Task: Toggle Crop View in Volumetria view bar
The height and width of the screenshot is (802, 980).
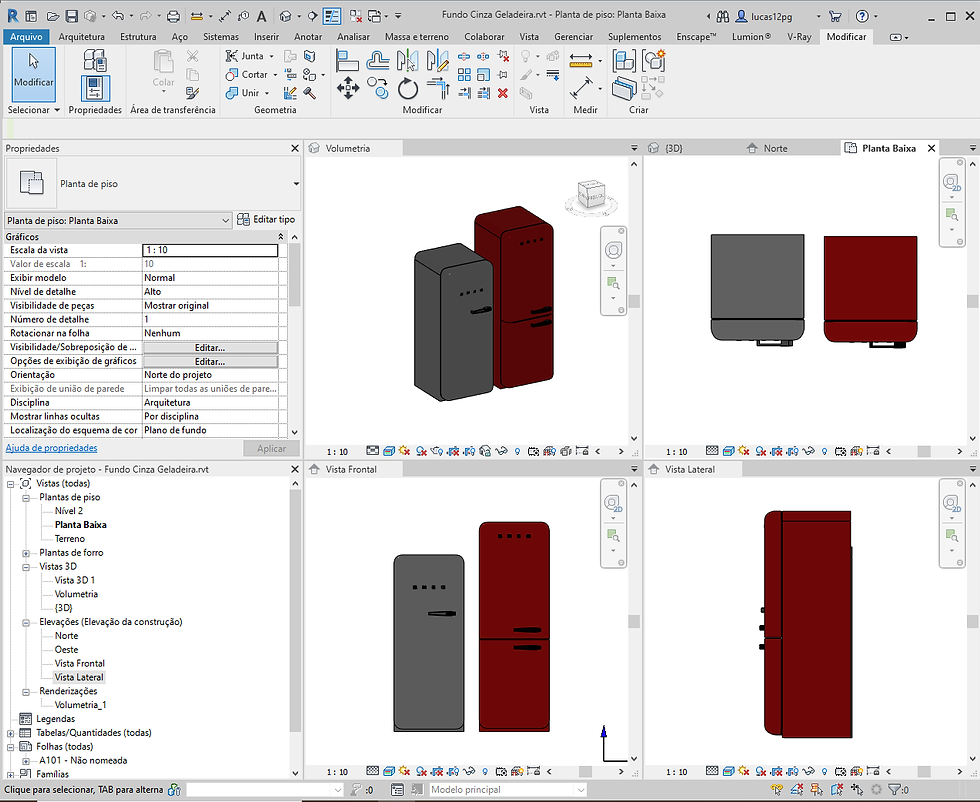Action: click(x=453, y=451)
